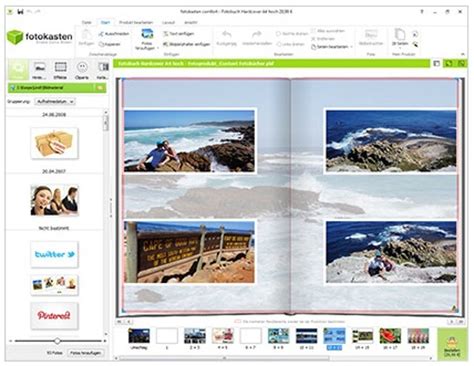Select the pages 6 + 7 thumbnail
This screenshot has height=366, width=474.
250,336
